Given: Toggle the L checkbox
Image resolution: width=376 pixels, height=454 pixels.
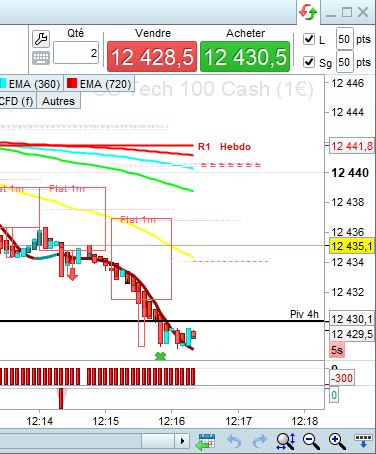Looking at the screenshot, I should point(309,39).
